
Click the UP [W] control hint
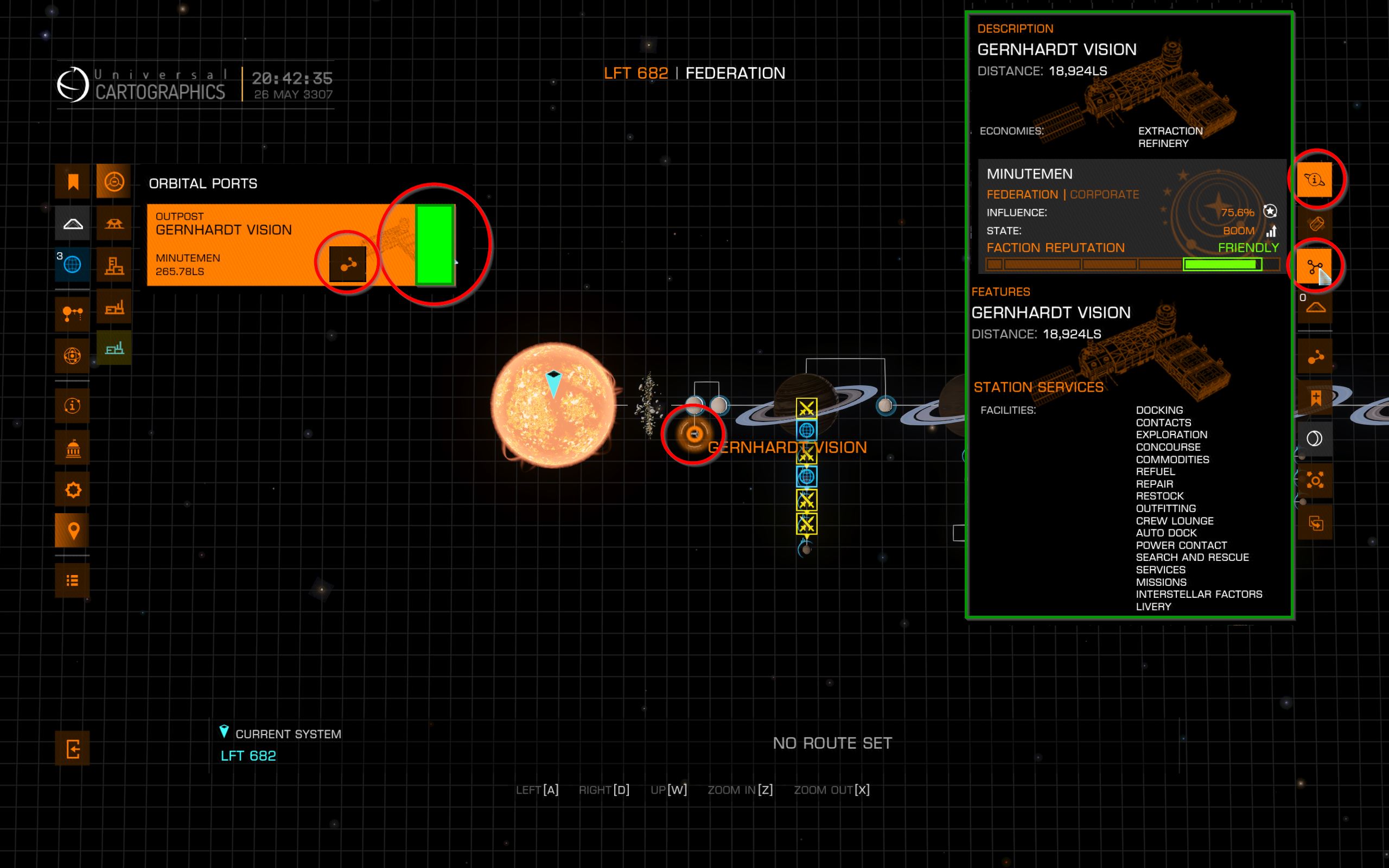coord(668,790)
